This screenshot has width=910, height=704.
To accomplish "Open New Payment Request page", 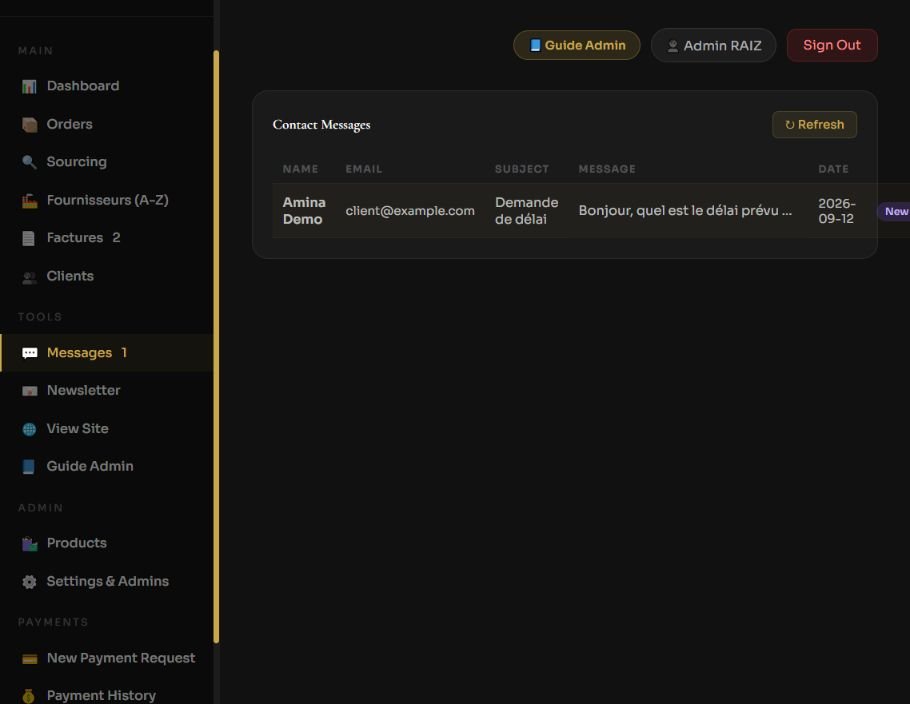I will point(107,658).
